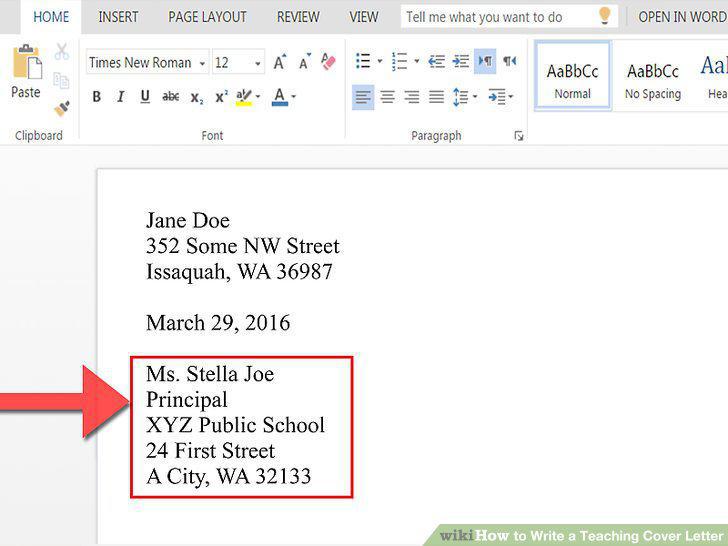Click the Superscript icon

pos(221,97)
